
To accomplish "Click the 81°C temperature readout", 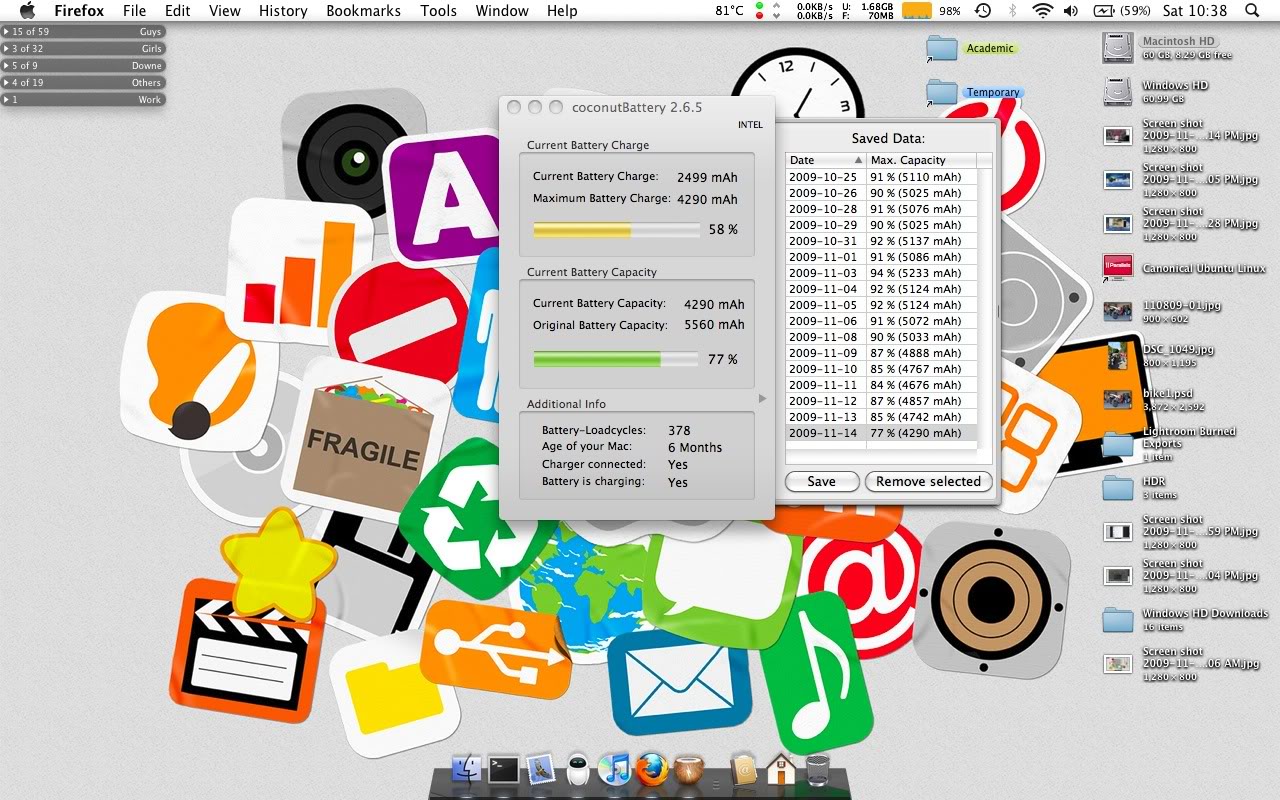I will pos(730,10).
